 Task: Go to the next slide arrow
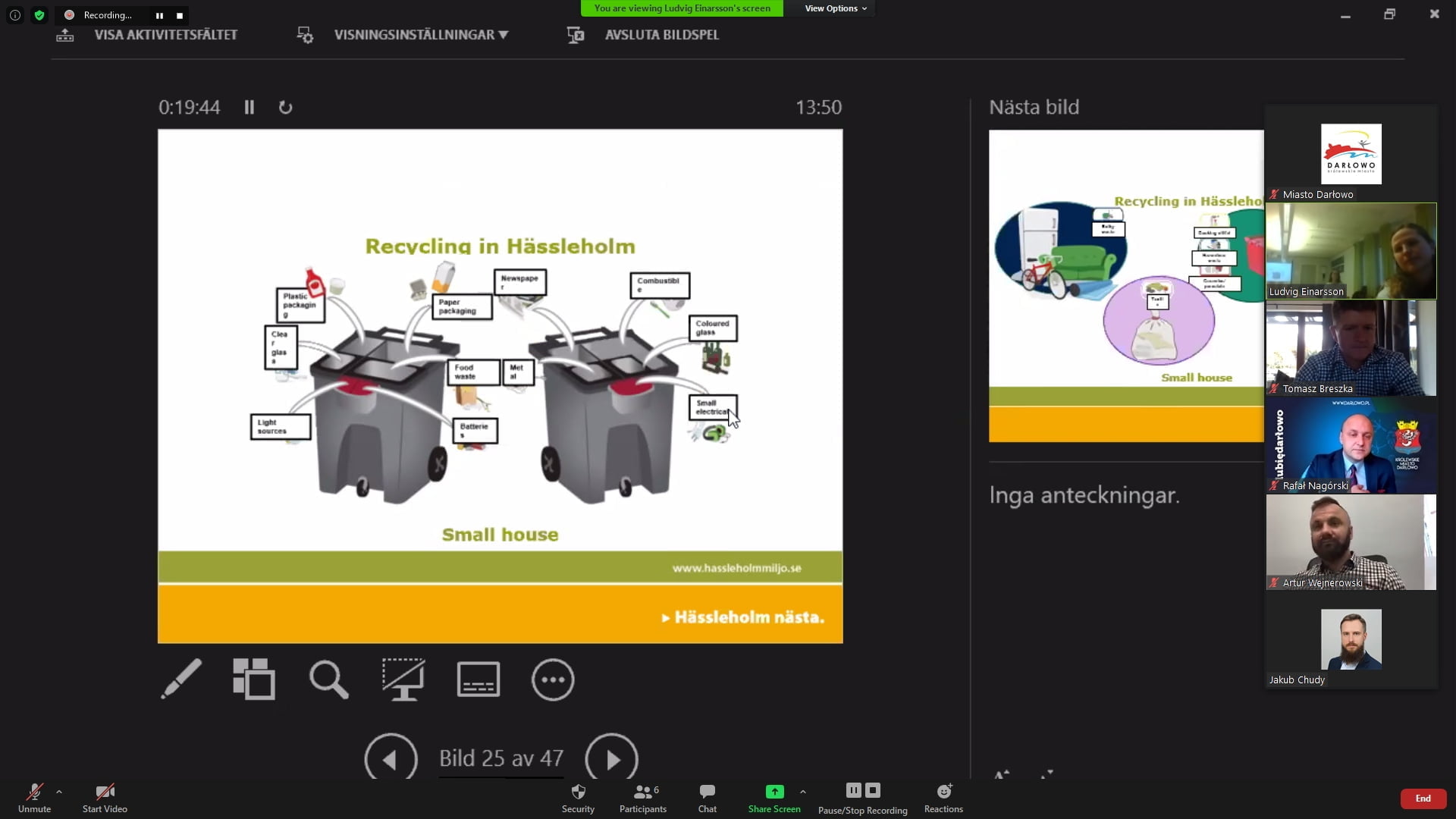point(611,758)
